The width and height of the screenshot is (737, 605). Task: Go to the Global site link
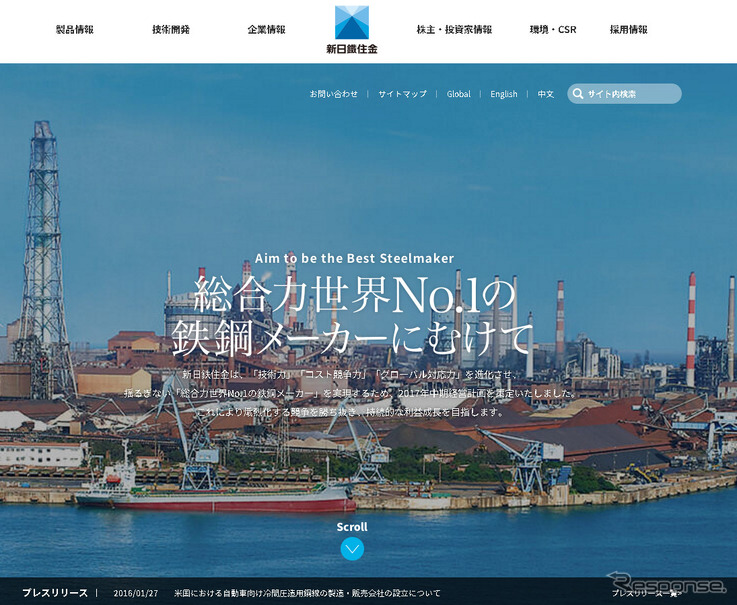coord(458,94)
